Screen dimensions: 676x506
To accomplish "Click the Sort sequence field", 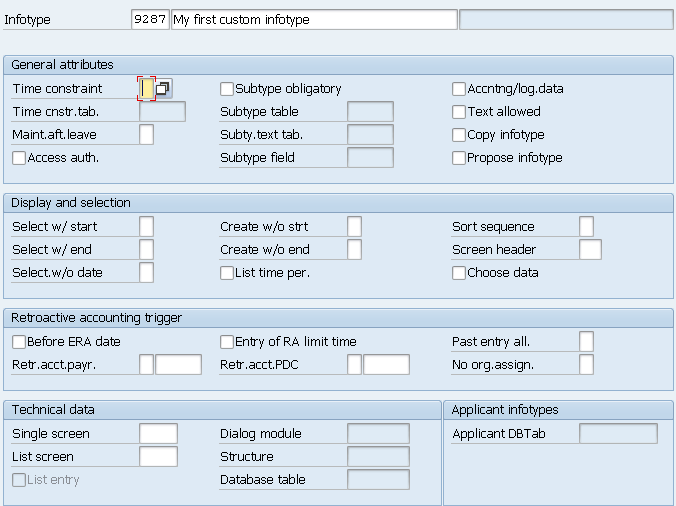I will pyautogui.click(x=586, y=227).
